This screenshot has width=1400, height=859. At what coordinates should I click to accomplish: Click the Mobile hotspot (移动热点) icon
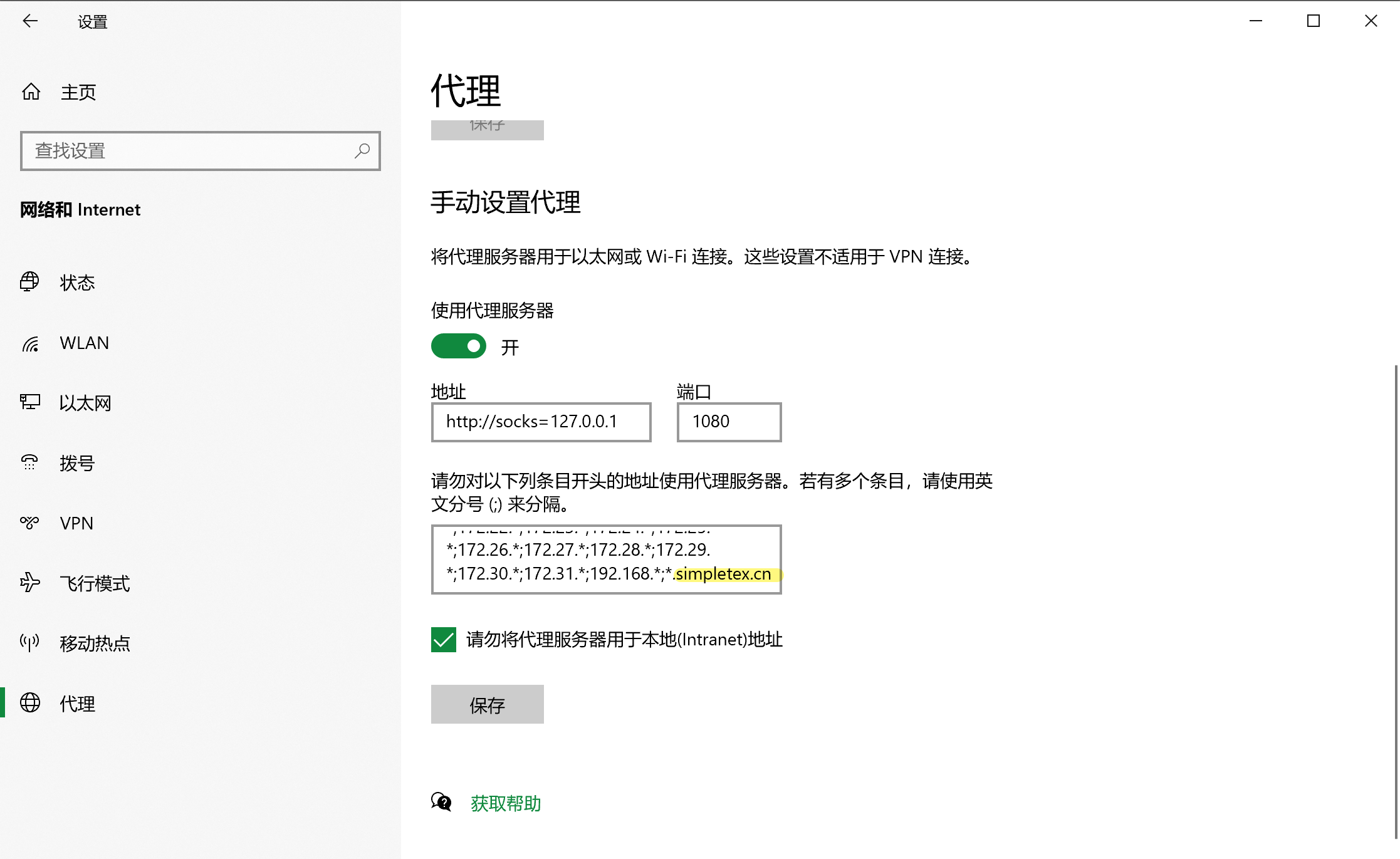tap(29, 643)
